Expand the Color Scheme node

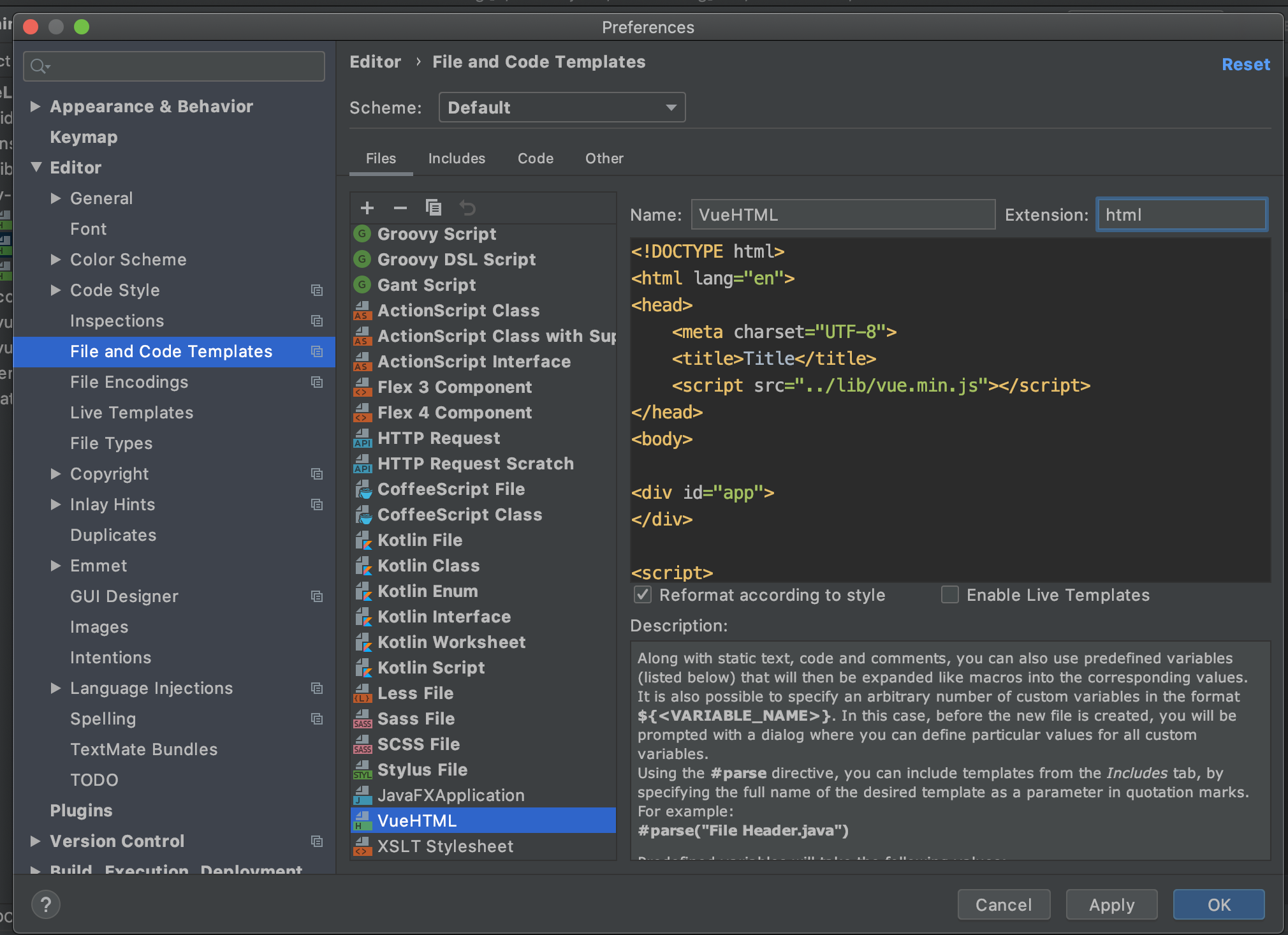[56, 260]
